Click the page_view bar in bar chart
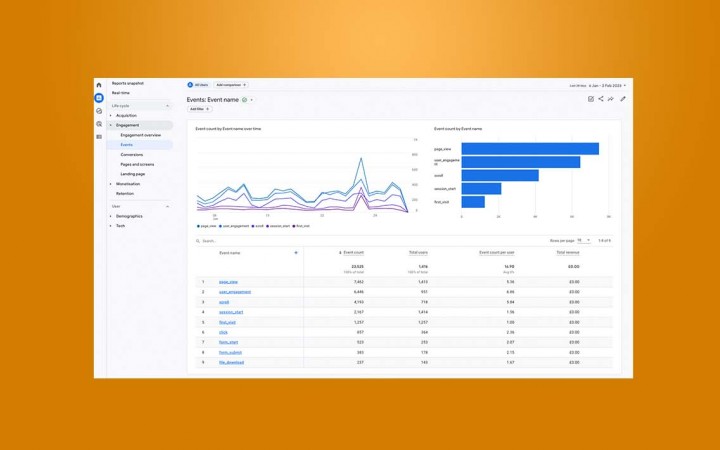The width and height of the screenshot is (720, 450). click(x=529, y=149)
